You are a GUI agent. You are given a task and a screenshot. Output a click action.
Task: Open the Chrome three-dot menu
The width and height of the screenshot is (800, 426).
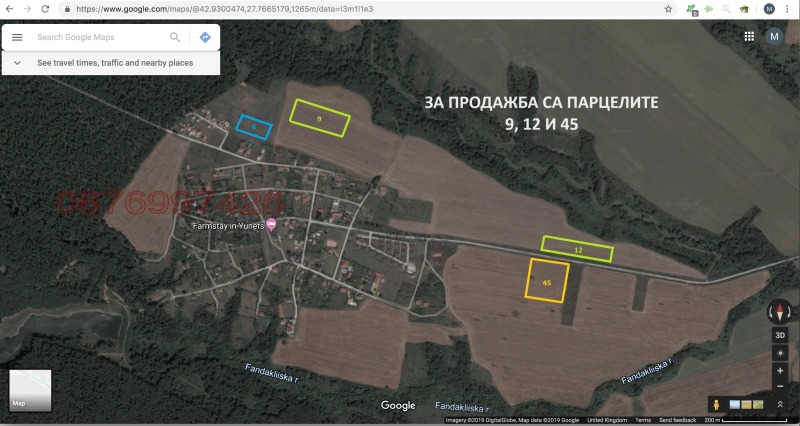click(x=788, y=8)
